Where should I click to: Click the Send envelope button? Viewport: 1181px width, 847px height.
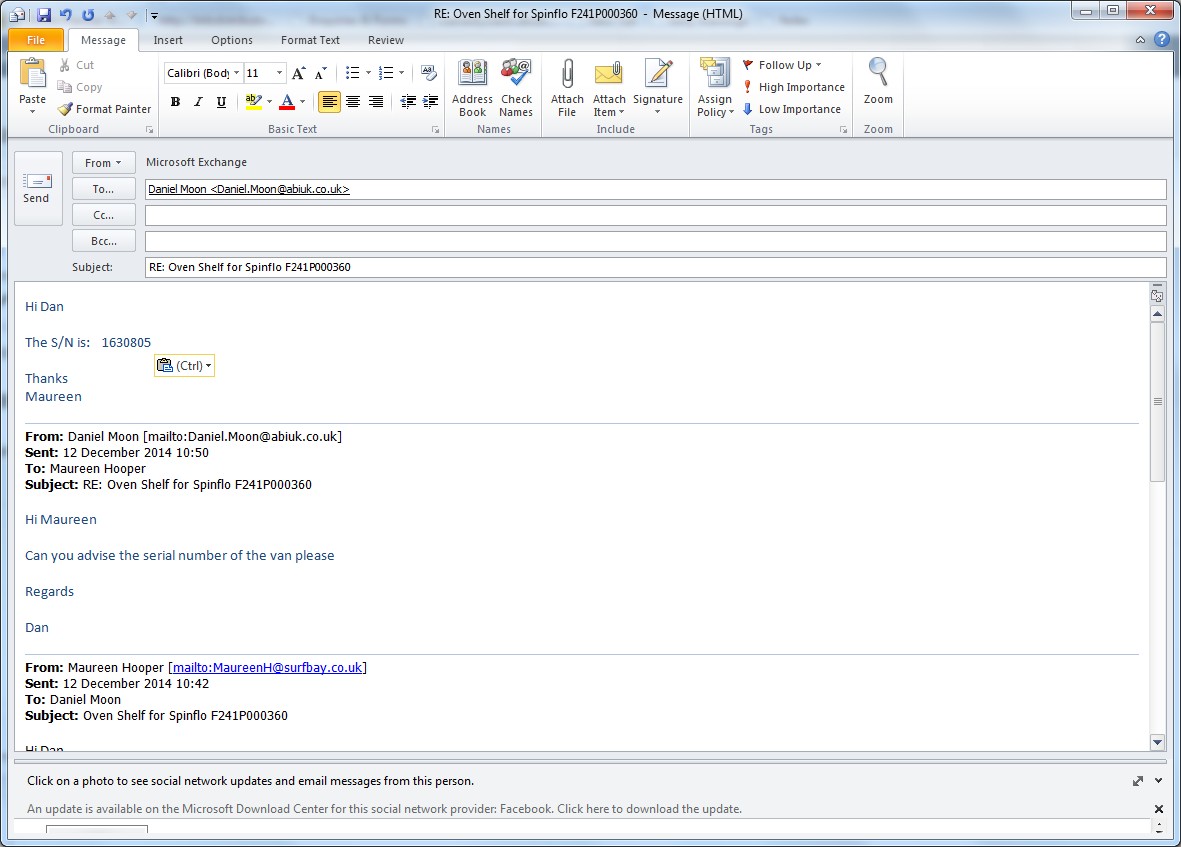(37, 188)
